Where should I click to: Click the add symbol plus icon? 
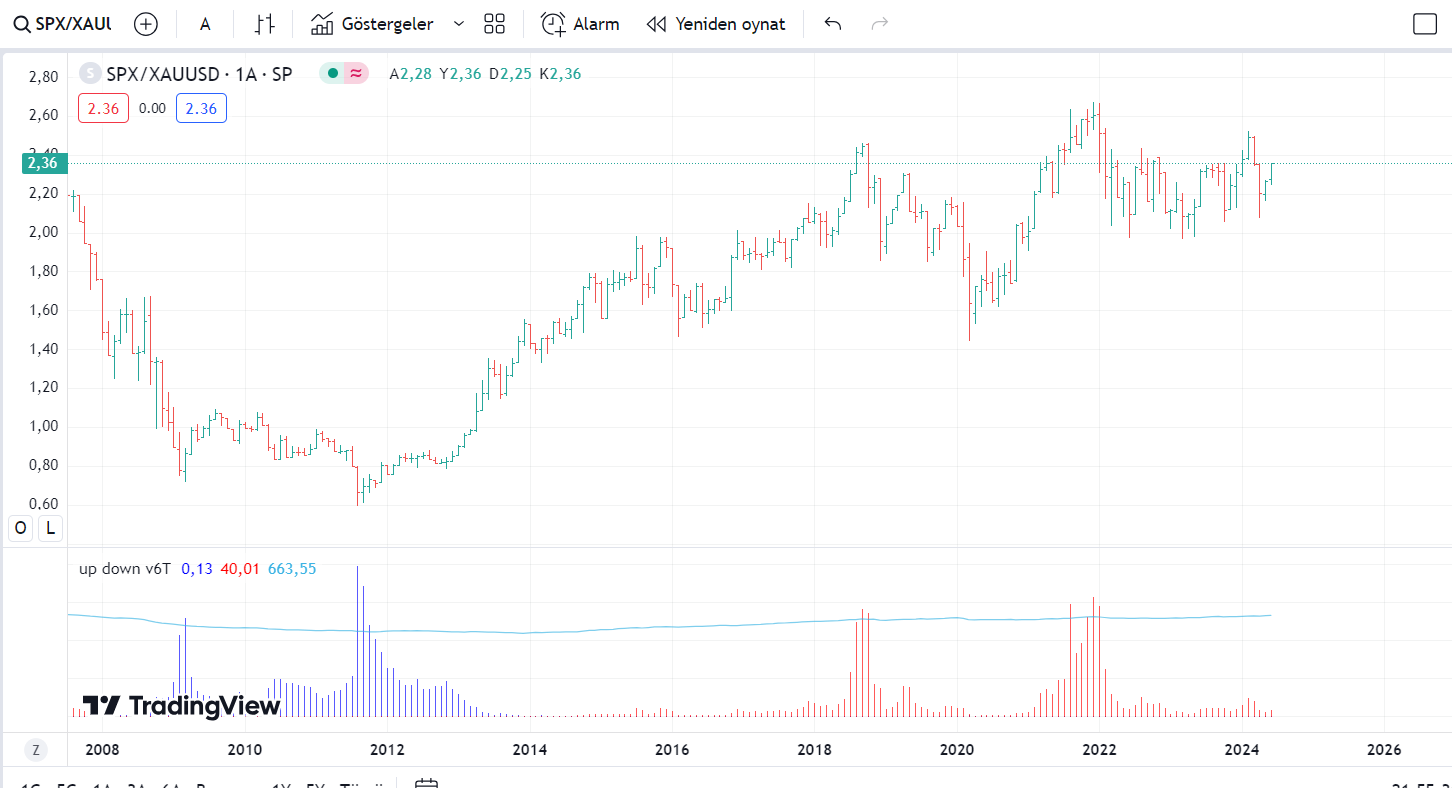pos(146,24)
